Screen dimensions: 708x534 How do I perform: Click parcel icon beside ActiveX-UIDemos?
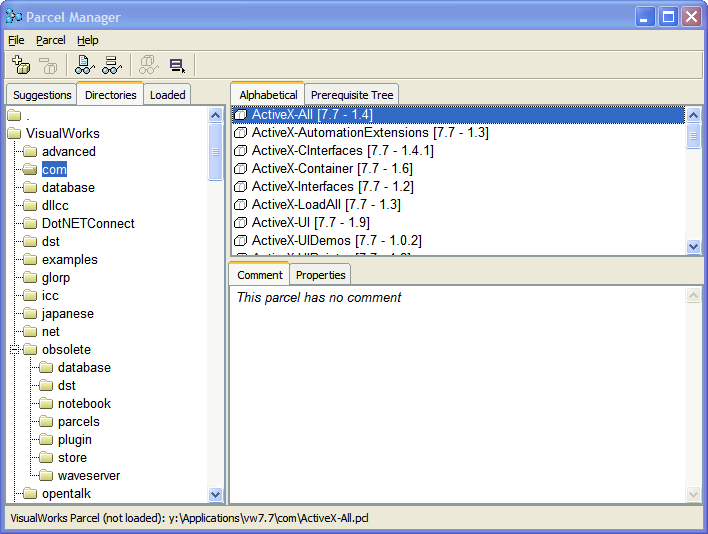pyautogui.click(x=241, y=241)
